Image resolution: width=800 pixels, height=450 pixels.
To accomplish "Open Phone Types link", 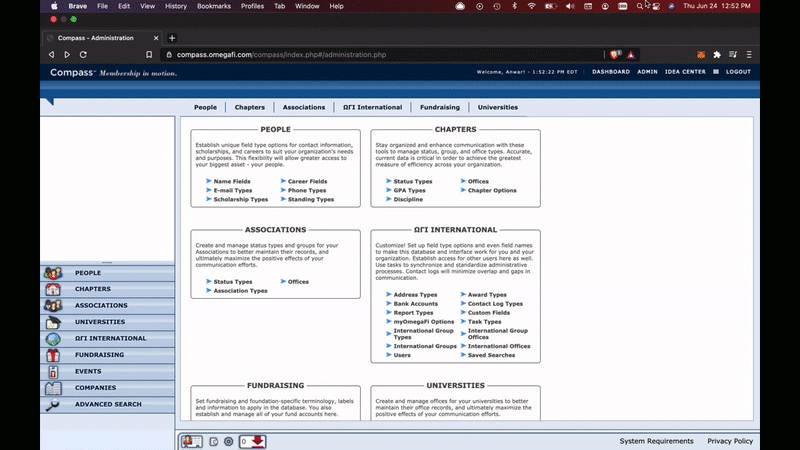I will pos(307,191).
